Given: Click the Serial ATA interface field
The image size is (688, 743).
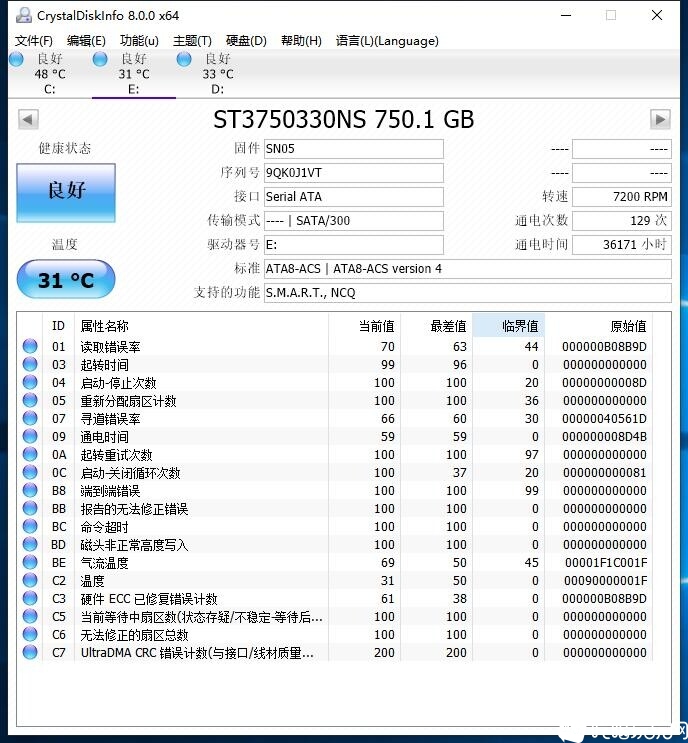Looking at the screenshot, I should click(x=353, y=197).
